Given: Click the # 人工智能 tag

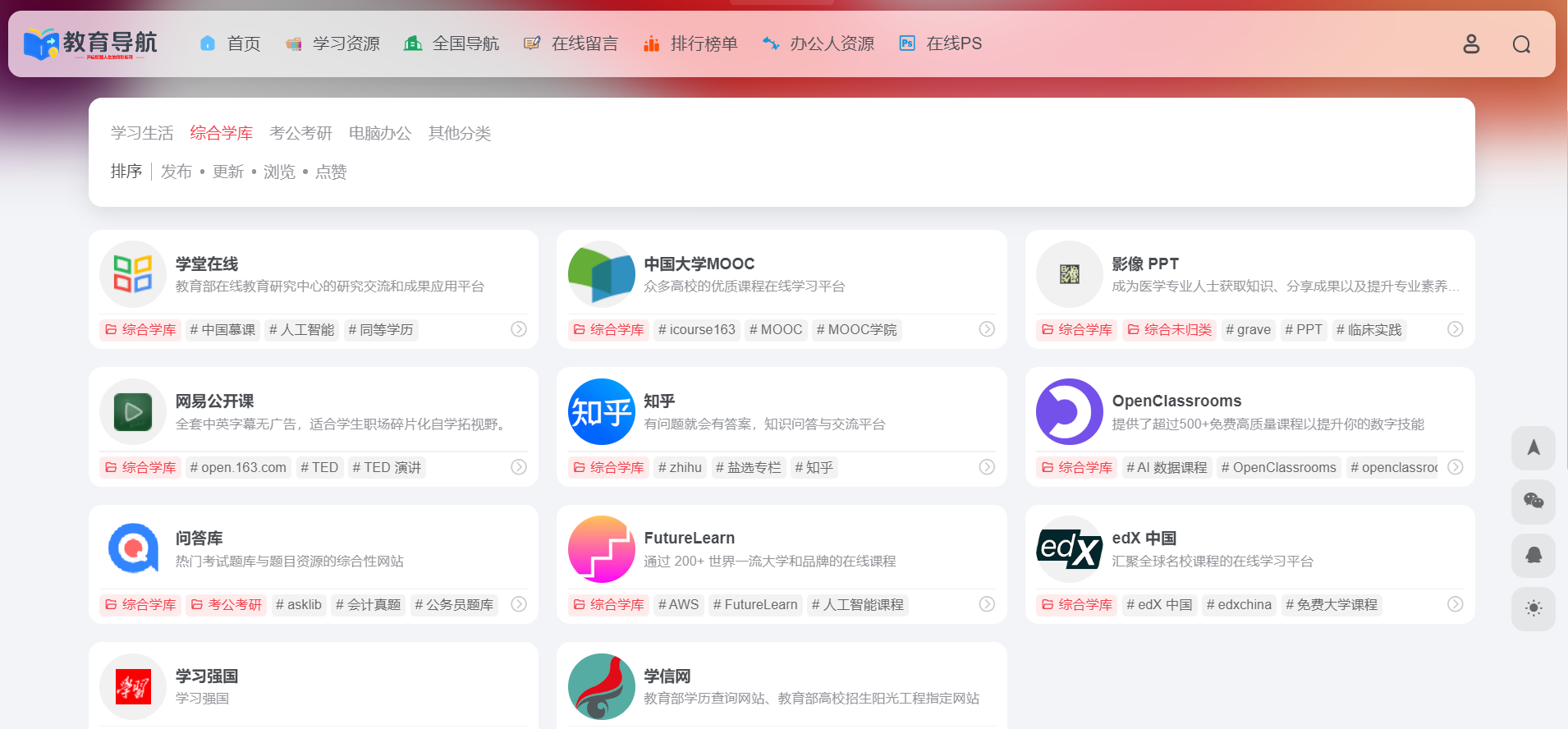Looking at the screenshot, I should click(x=301, y=330).
